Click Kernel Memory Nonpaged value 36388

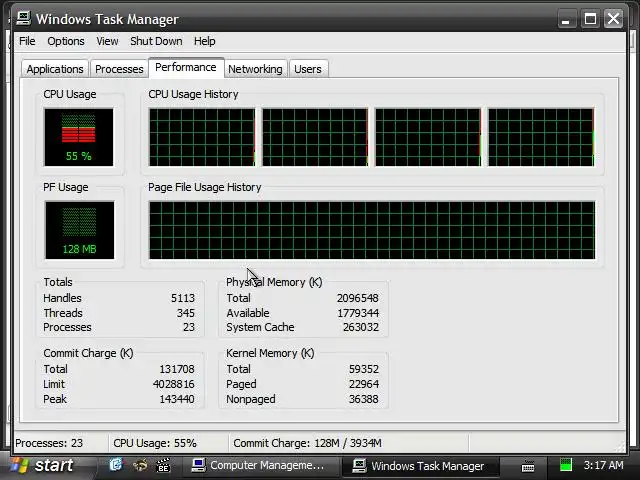[x=364, y=399]
